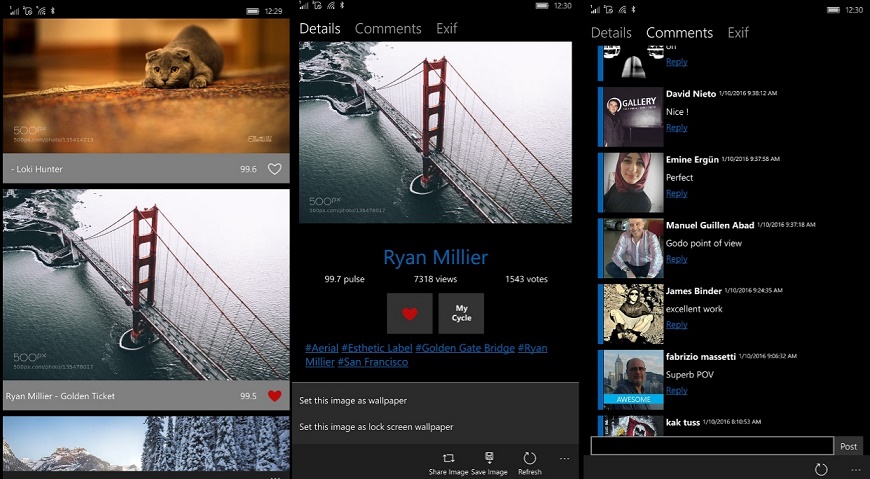Screen dimensions: 870x479
Task: Open the Exif tab in middle panel
Action: [x=446, y=29]
